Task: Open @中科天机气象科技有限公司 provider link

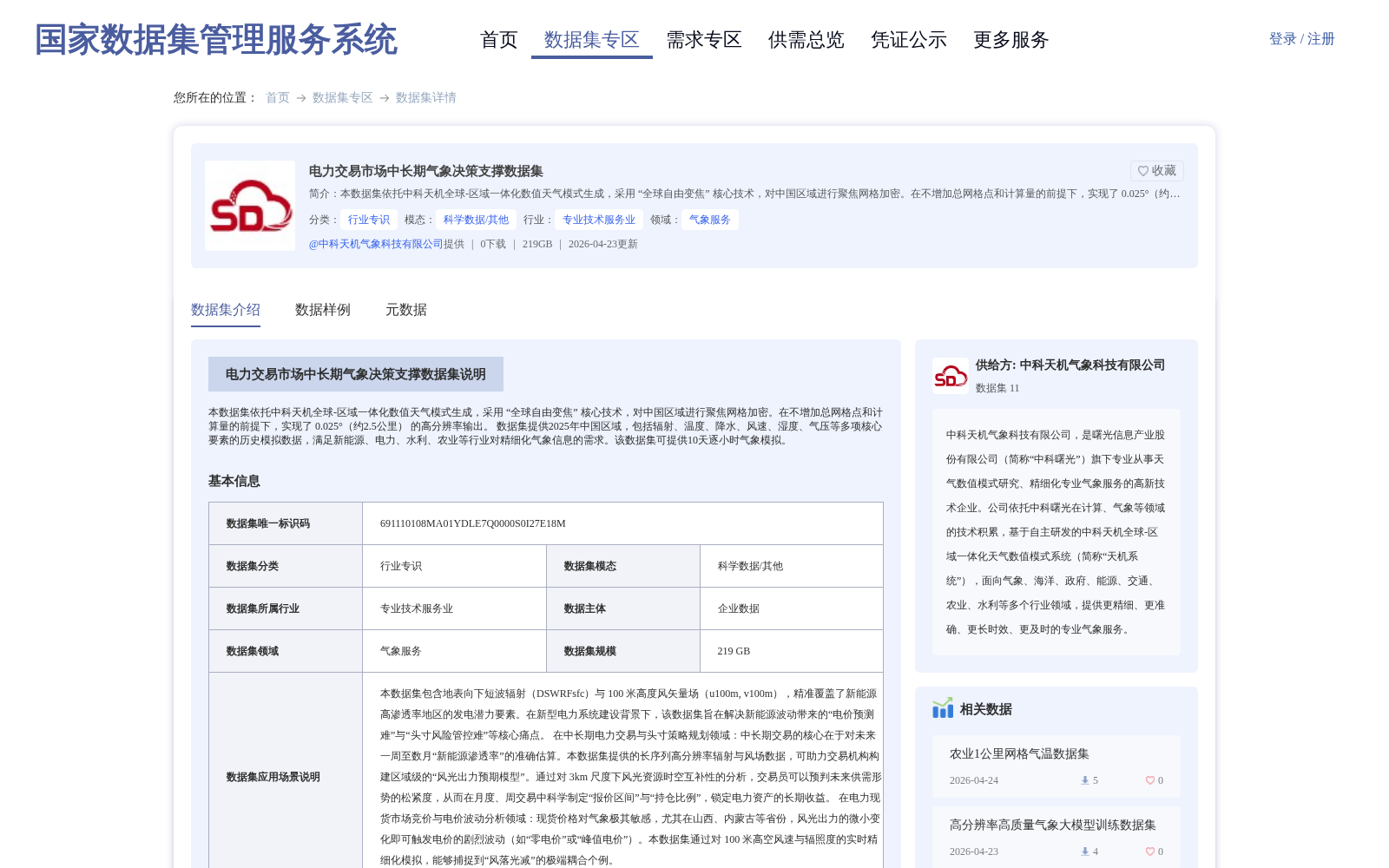Action: [376, 244]
